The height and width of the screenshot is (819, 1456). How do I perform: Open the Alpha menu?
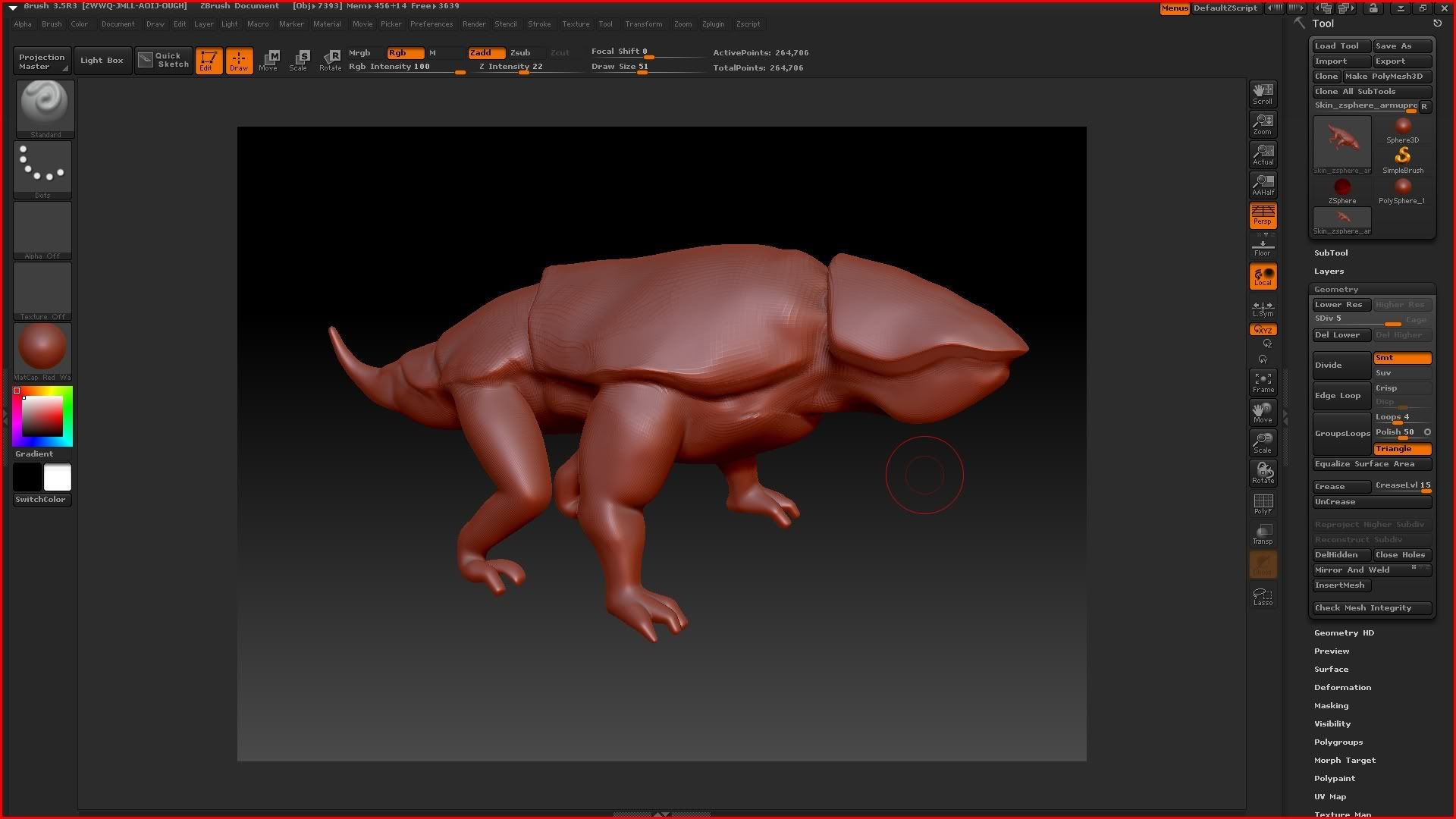point(23,24)
